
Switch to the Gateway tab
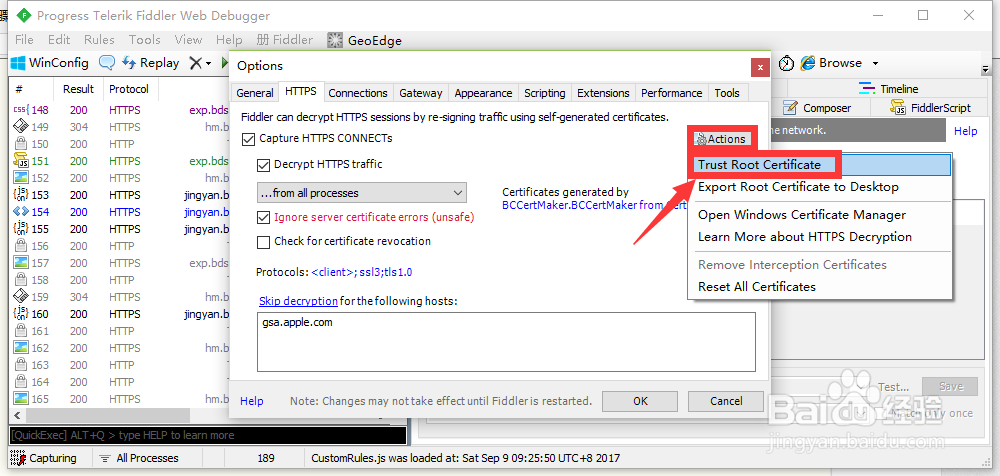[x=420, y=93]
